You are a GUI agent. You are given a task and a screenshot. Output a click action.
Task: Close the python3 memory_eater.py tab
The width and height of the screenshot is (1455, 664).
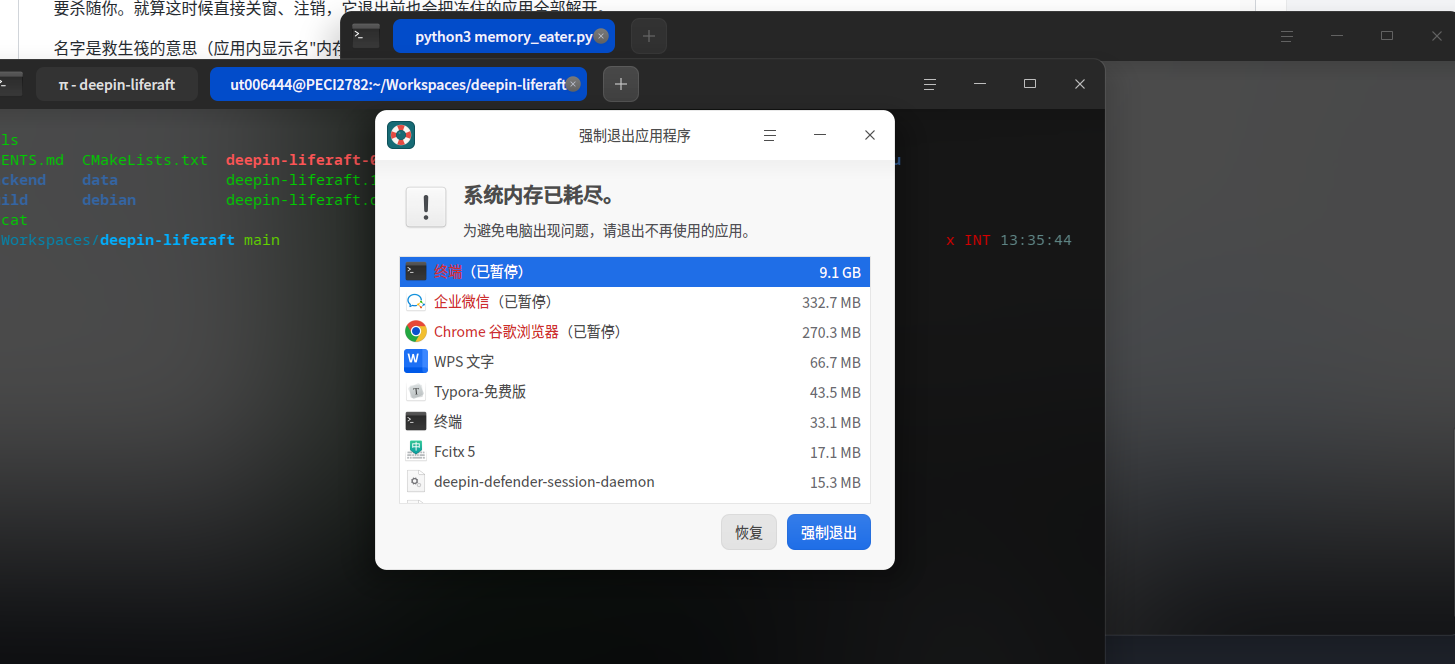pos(601,36)
